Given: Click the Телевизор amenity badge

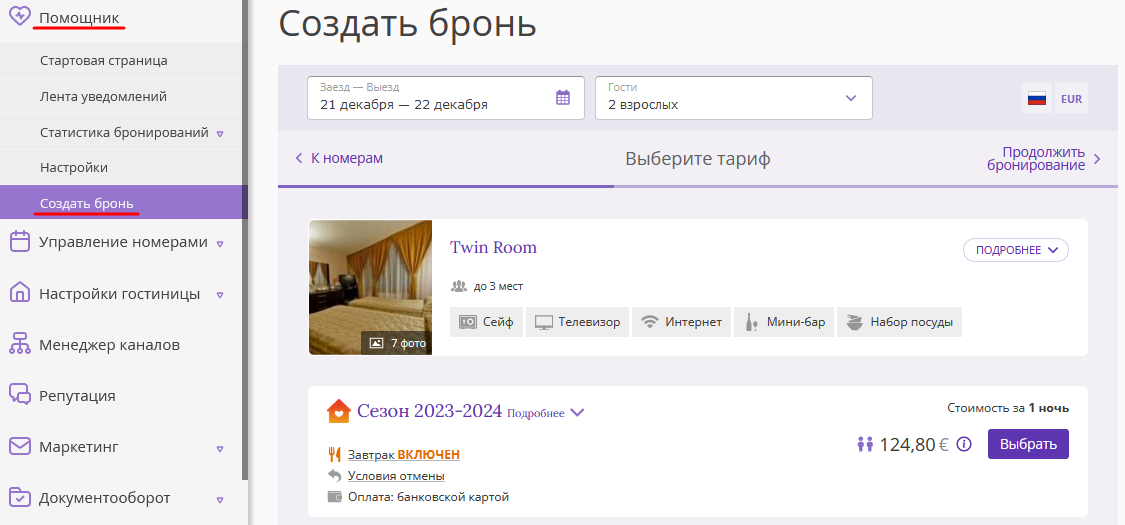Looking at the screenshot, I should click(578, 322).
